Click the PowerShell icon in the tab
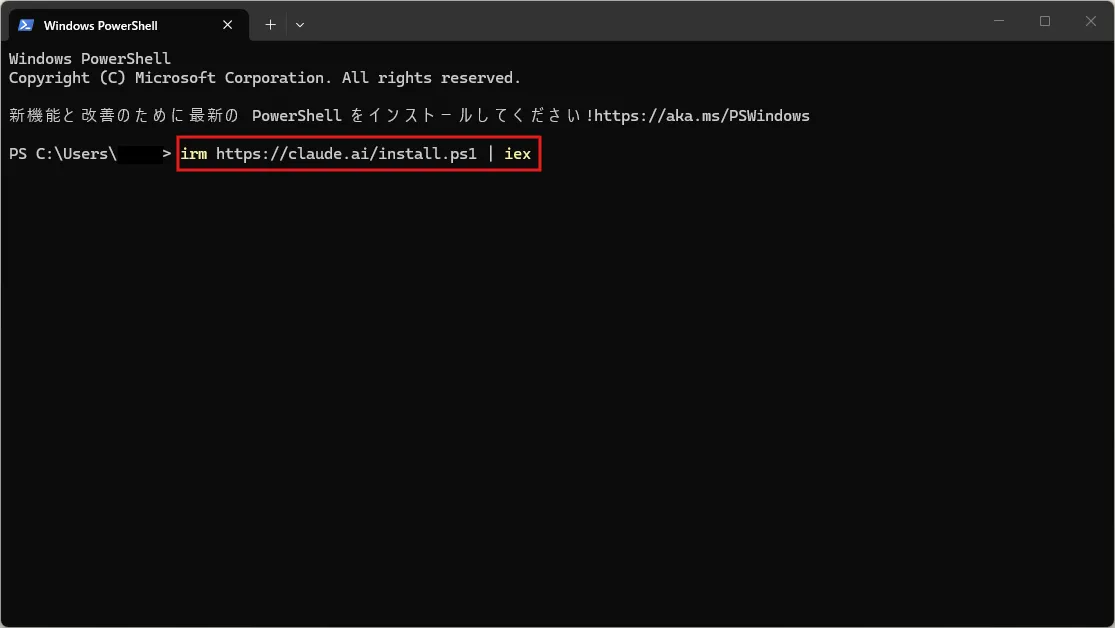The width and height of the screenshot is (1115, 628). (26, 25)
